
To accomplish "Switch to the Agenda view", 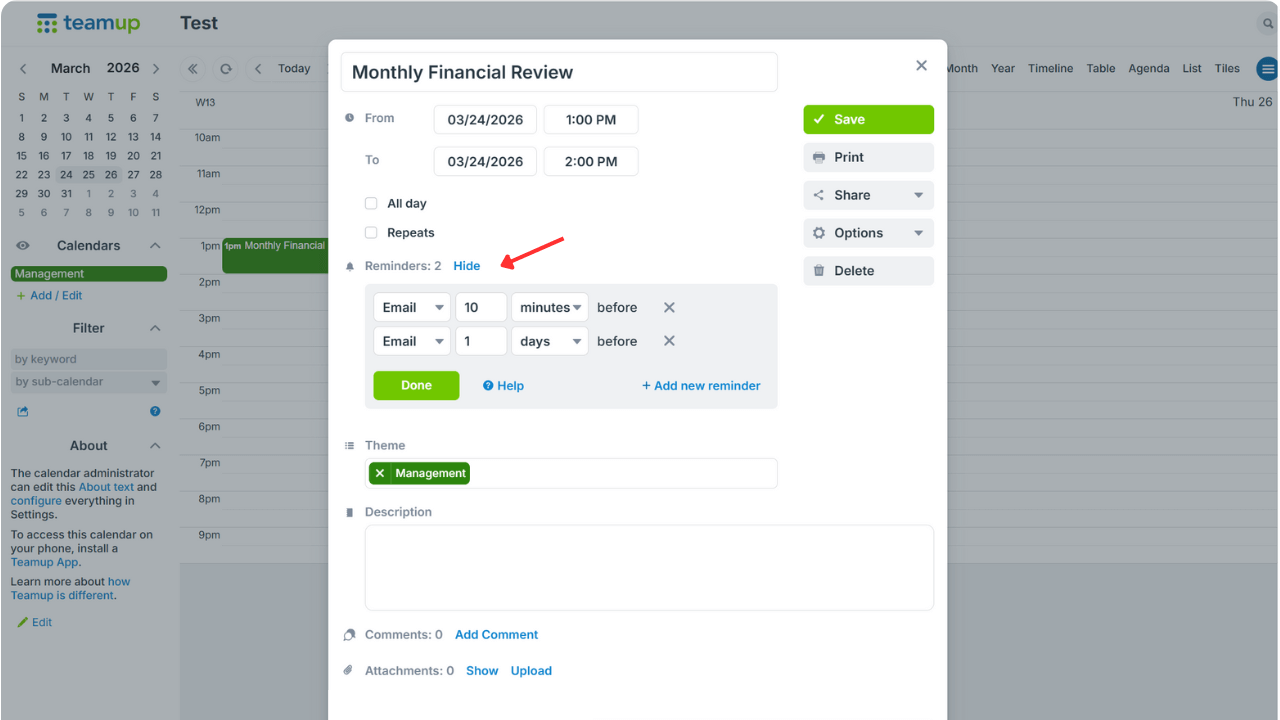I will click(x=1148, y=69).
